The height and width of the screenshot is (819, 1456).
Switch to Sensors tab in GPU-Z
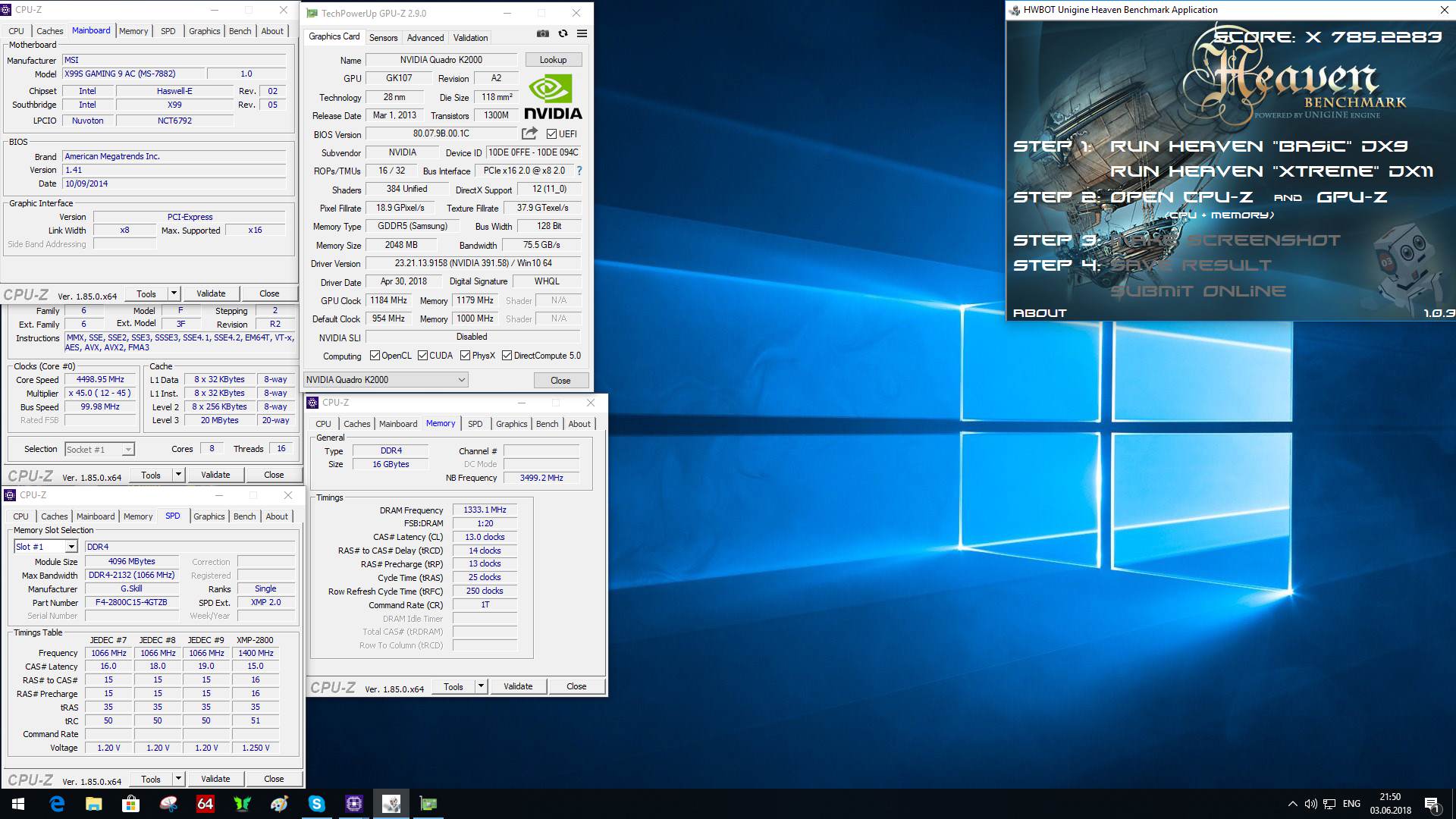pyautogui.click(x=383, y=38)
